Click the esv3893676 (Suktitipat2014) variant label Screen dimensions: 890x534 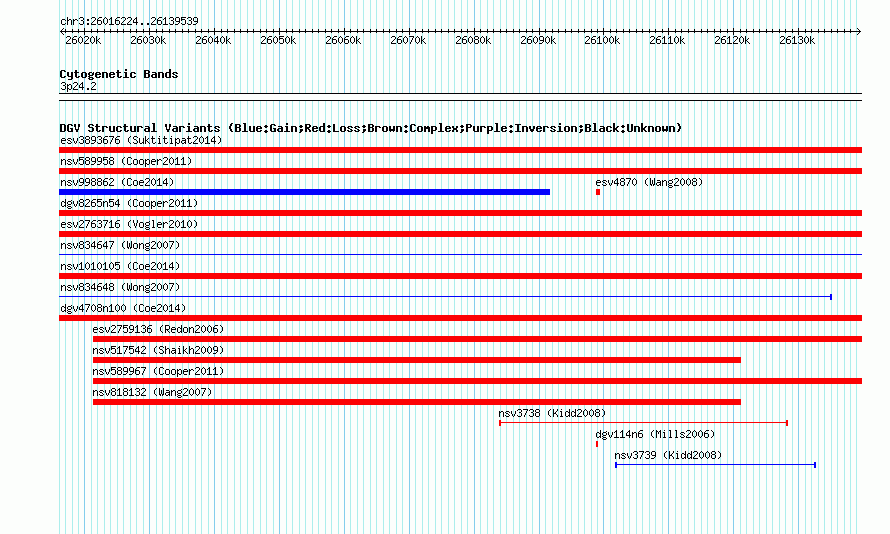pyautogui.click(x=141, y=140)
